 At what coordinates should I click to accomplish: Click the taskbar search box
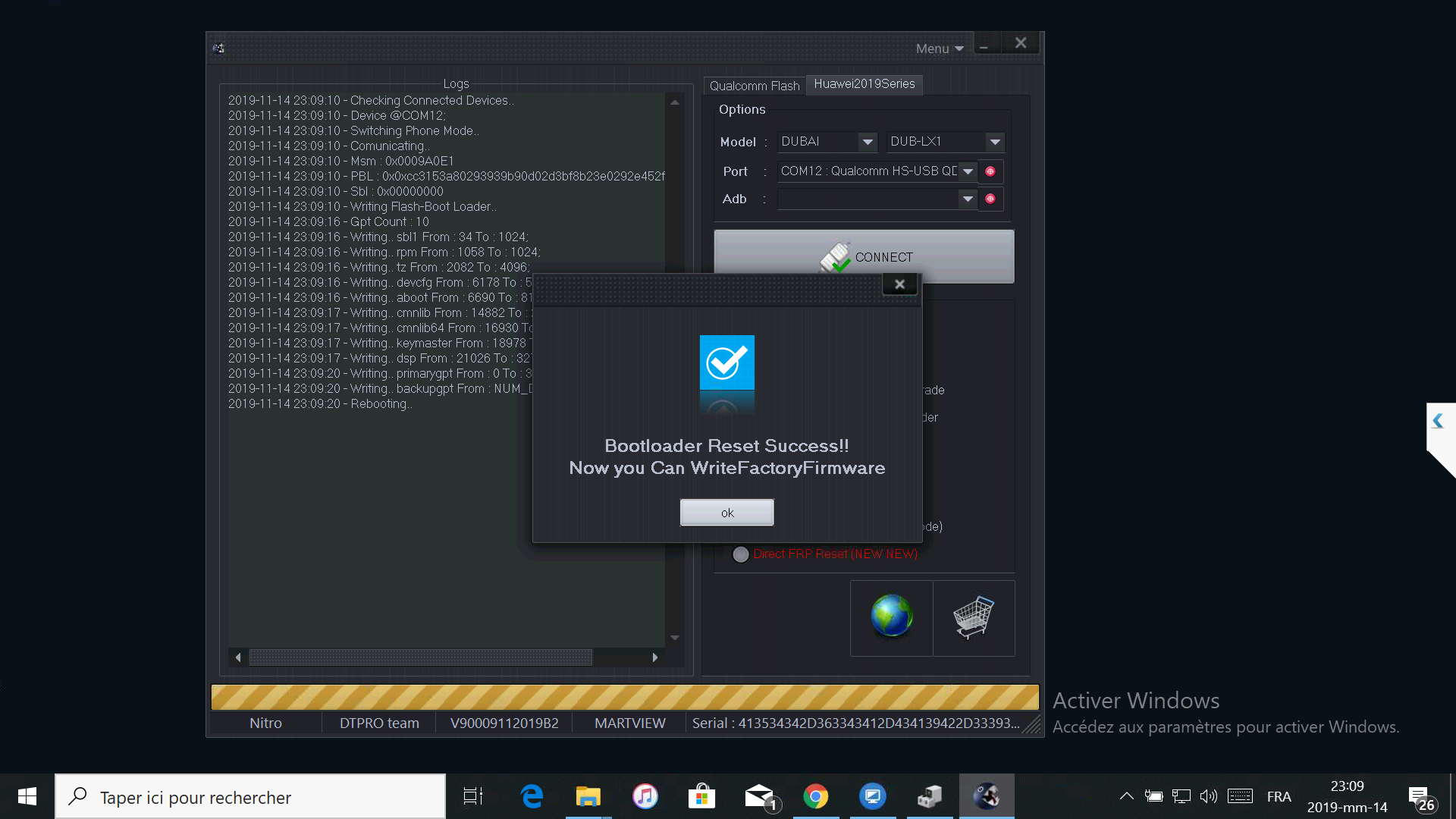[250, 796]
